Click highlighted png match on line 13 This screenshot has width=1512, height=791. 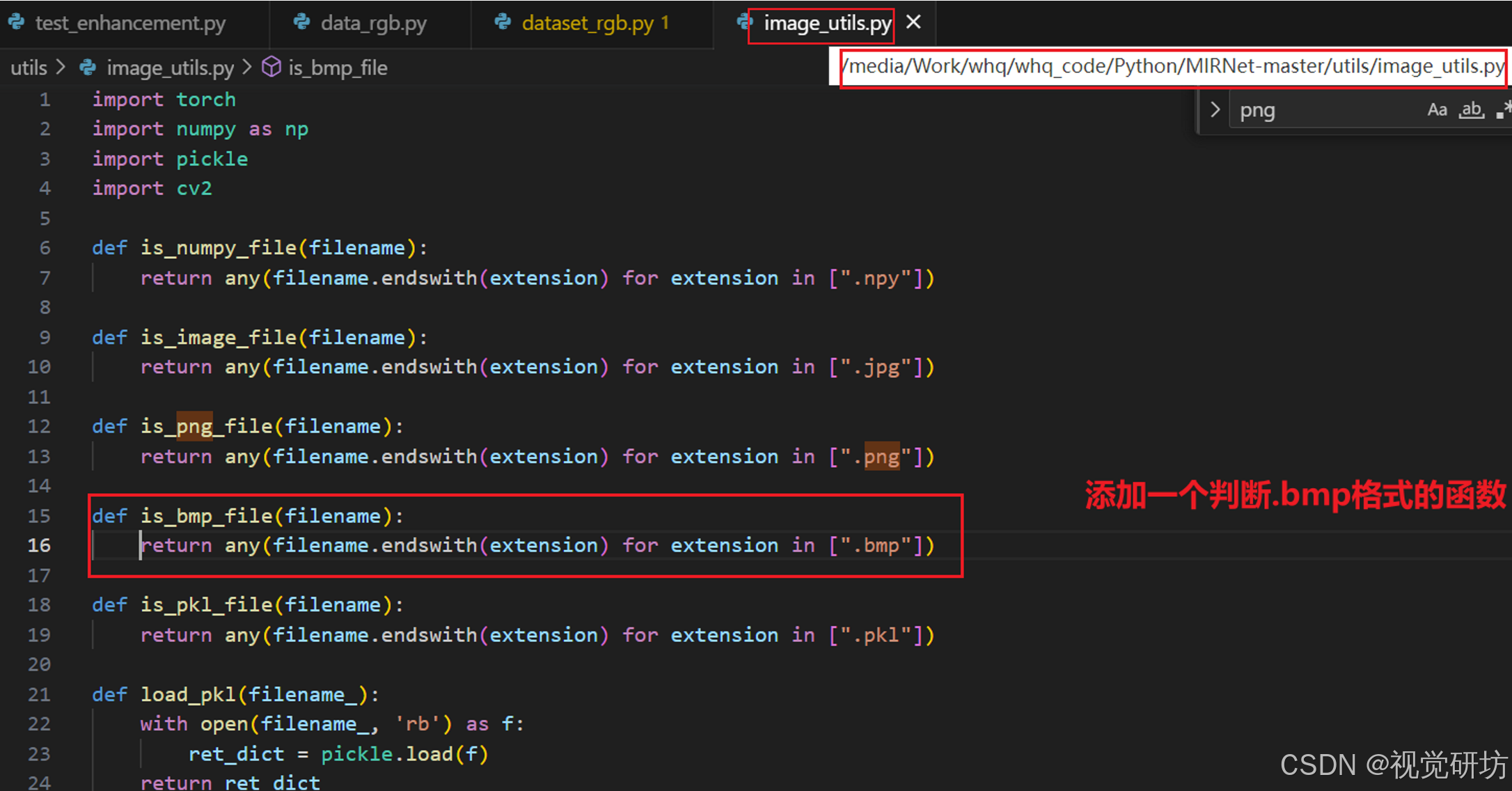coord(881,457)
